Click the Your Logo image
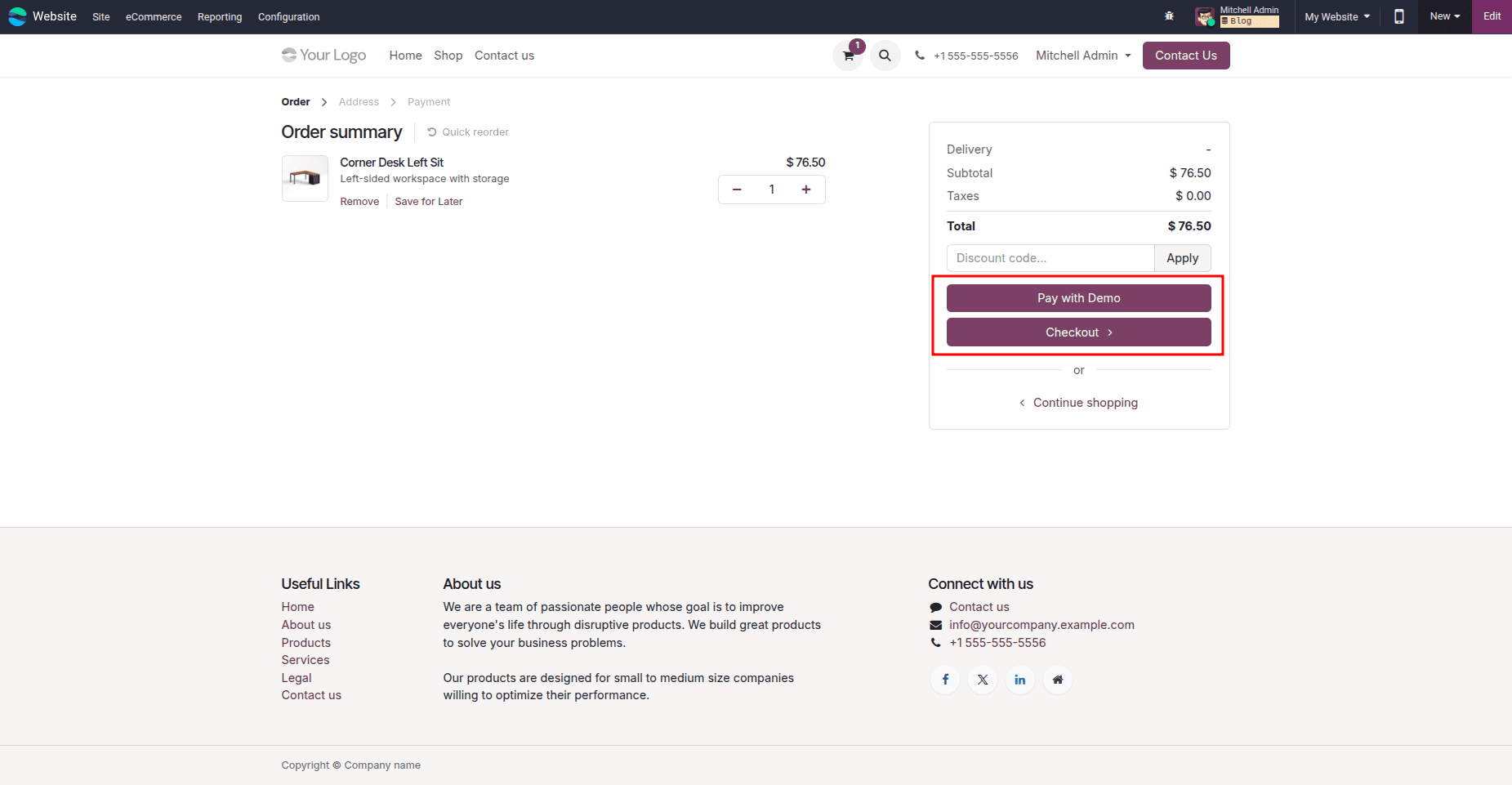 click(x=323, y=55)
